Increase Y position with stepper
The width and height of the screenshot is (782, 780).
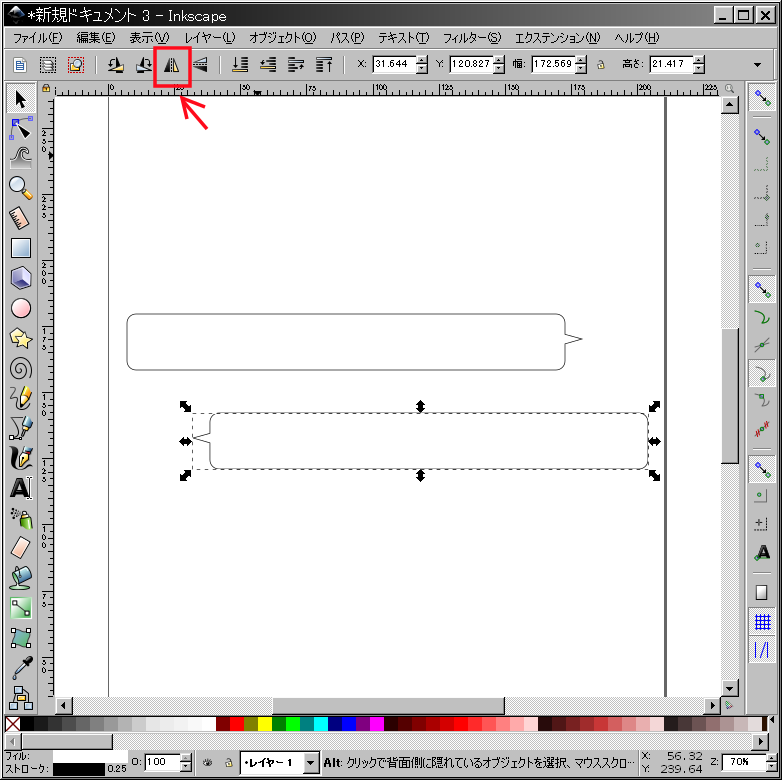499,59
